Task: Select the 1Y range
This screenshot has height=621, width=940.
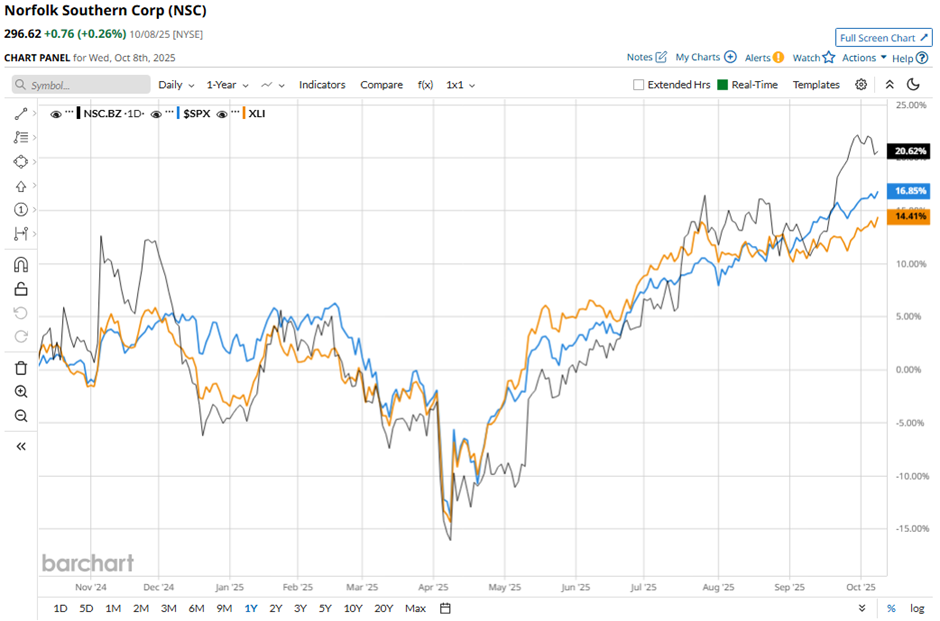Action: click(251, 608)
